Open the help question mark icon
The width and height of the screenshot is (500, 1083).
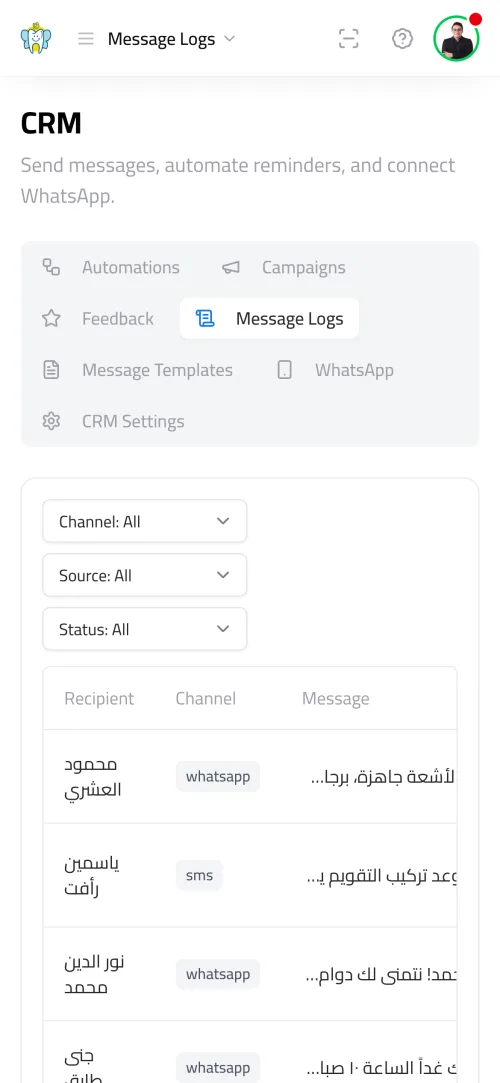[x=403, y=39]
